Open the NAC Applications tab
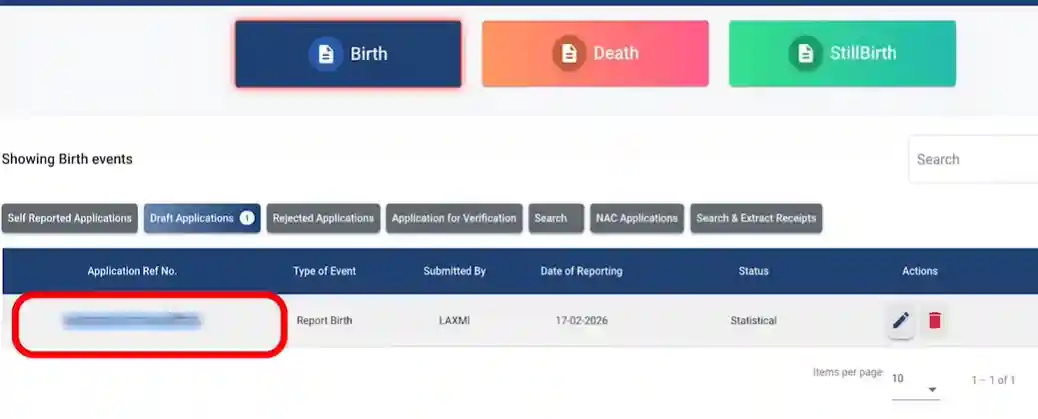Viewport: 1038px width, 419px height. click(637, 218)
